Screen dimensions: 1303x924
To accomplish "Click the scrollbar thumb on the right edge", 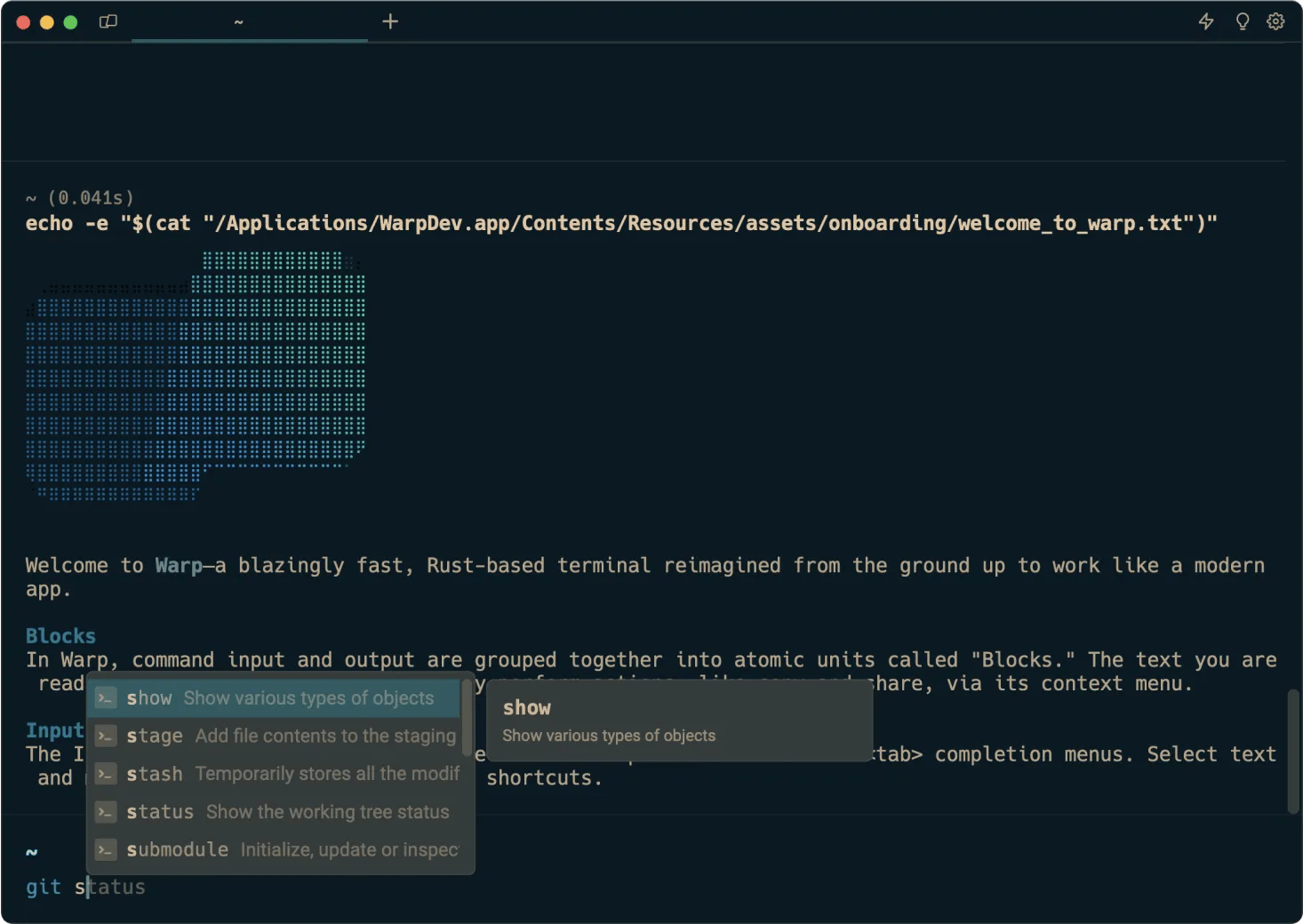I will point(1294,751).
